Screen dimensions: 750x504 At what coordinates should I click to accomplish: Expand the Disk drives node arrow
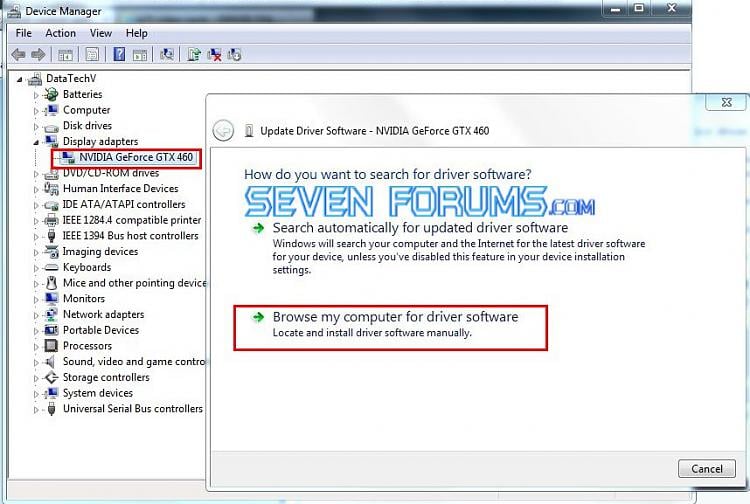point(36,127)
